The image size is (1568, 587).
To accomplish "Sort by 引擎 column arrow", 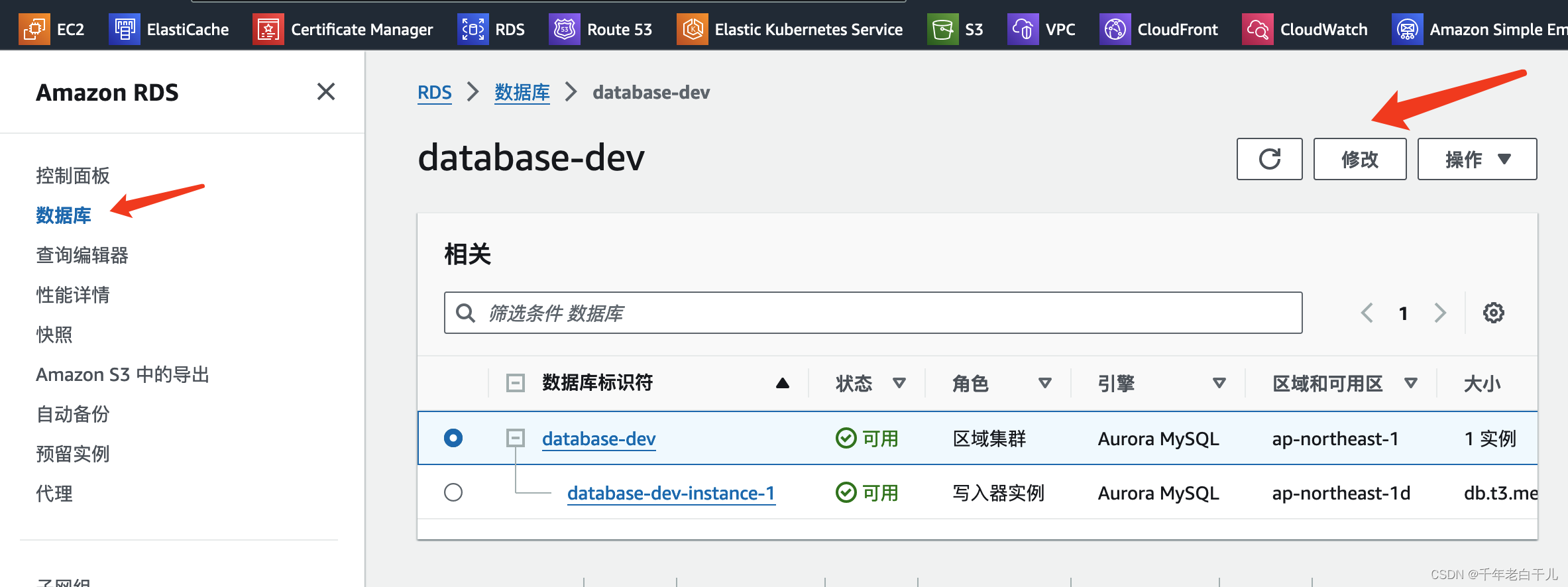I will pyautogui.click(x=1219, y=383).
